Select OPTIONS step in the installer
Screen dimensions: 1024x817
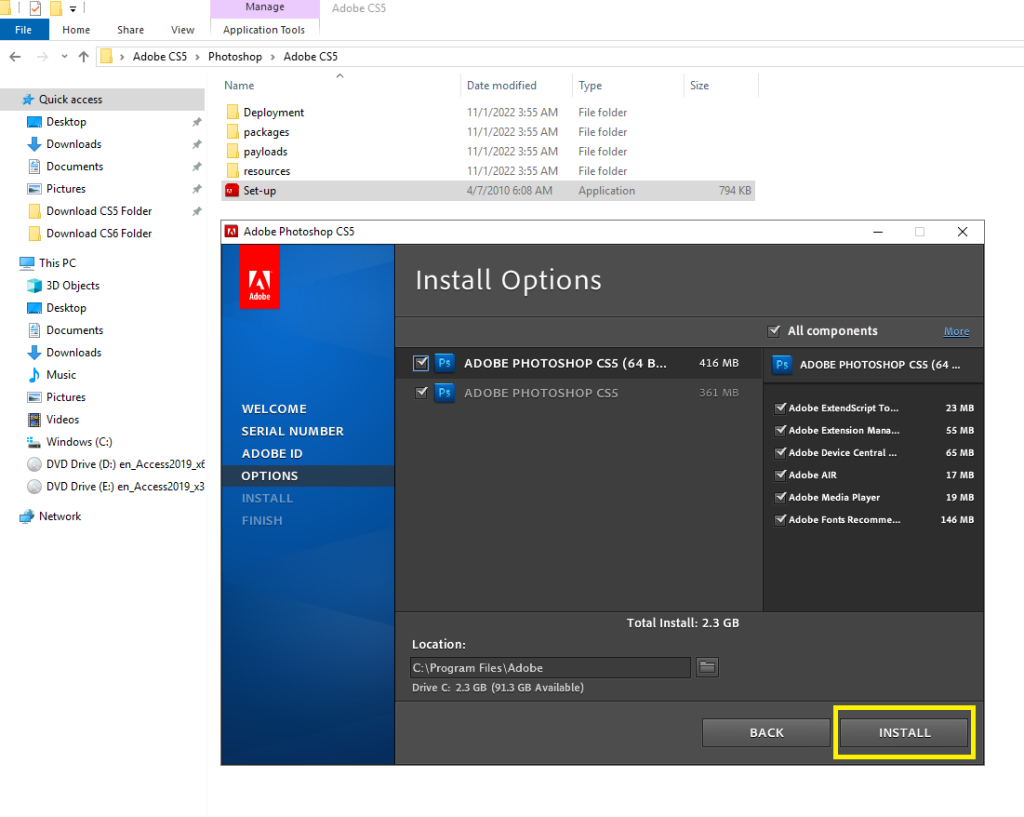point(269,476)
